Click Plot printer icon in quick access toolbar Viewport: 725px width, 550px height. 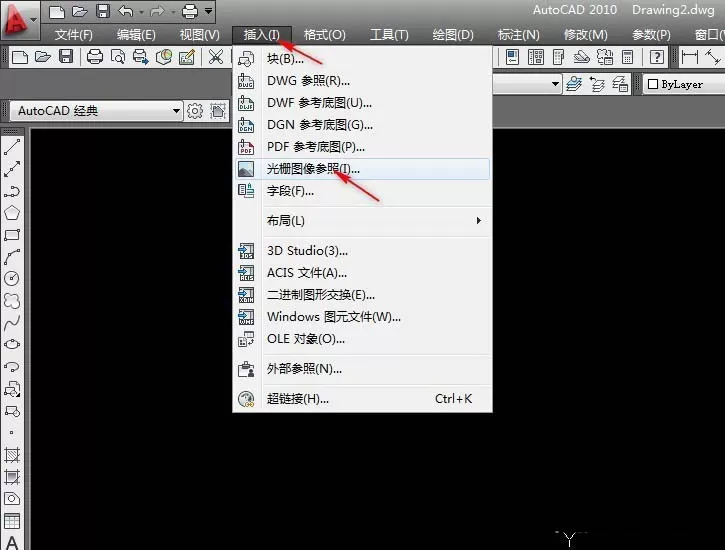coord(190,11)
